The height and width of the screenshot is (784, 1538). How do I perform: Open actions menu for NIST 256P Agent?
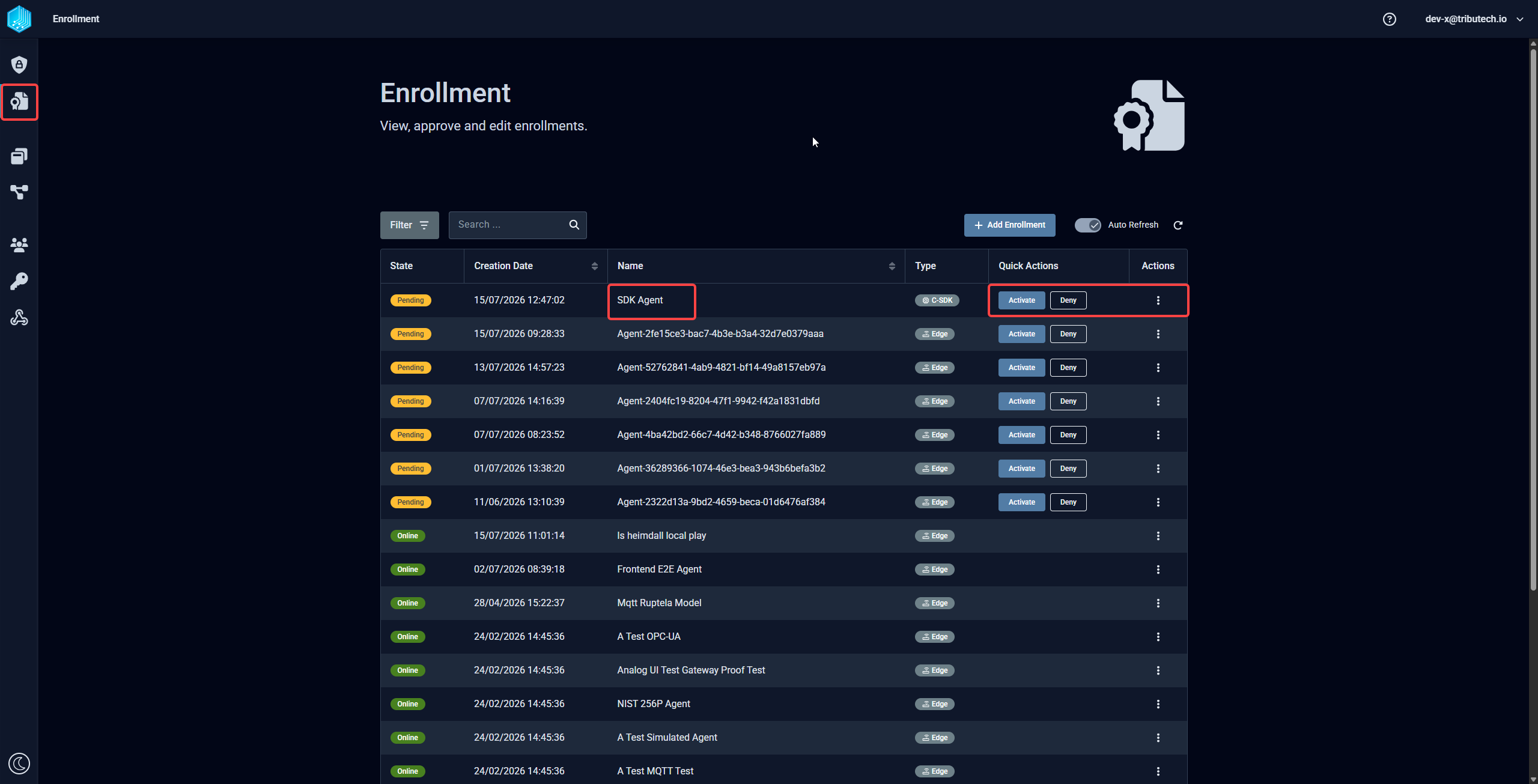pos(1158,704)
